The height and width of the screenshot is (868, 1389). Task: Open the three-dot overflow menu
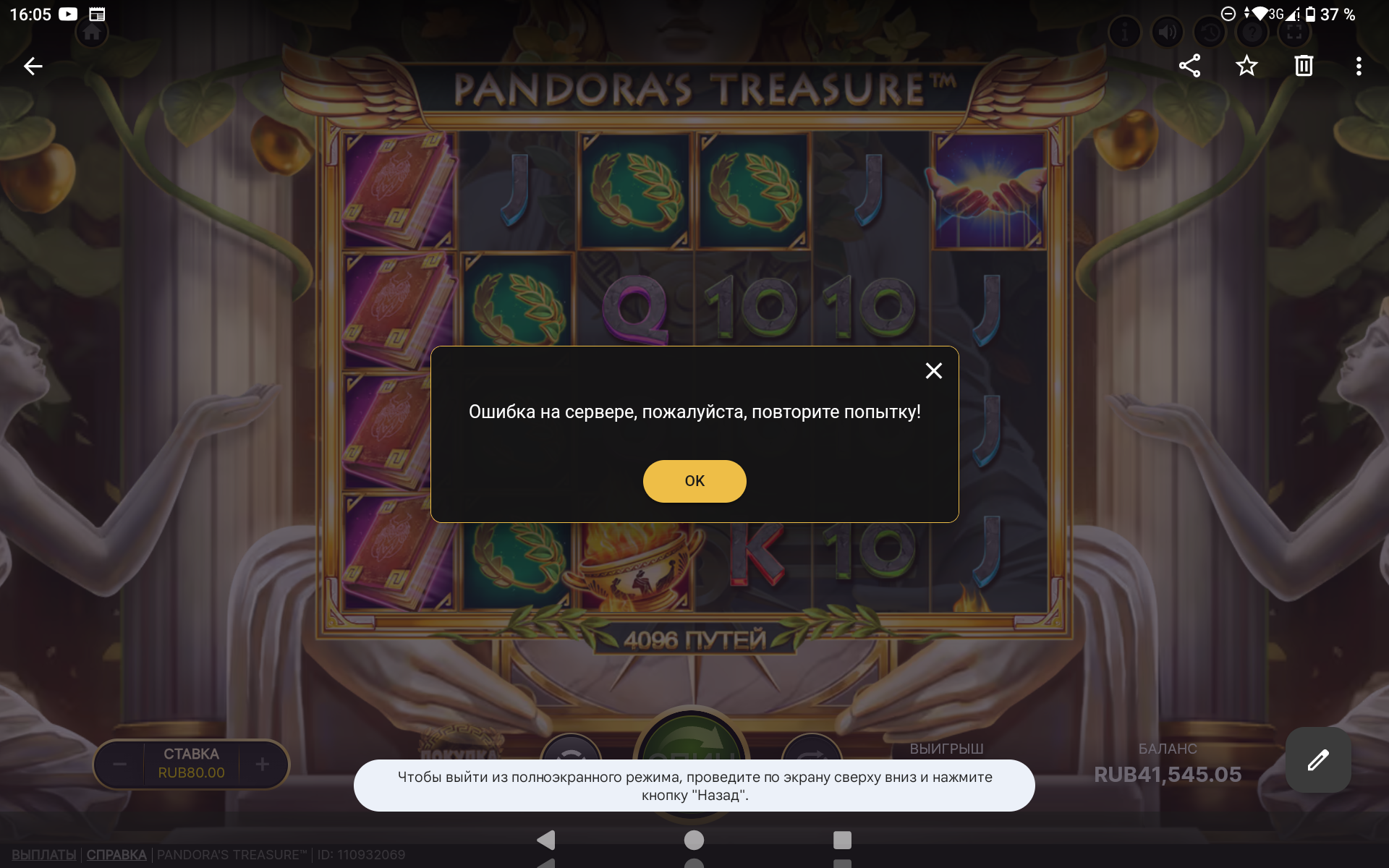(1359, 66)
